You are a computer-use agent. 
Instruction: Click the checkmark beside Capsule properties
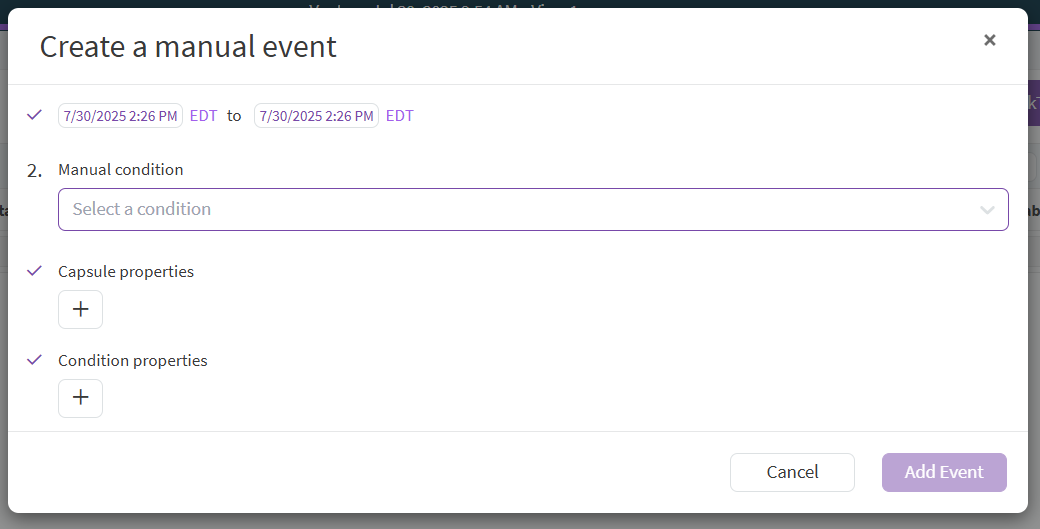click(x=34, y=271)
